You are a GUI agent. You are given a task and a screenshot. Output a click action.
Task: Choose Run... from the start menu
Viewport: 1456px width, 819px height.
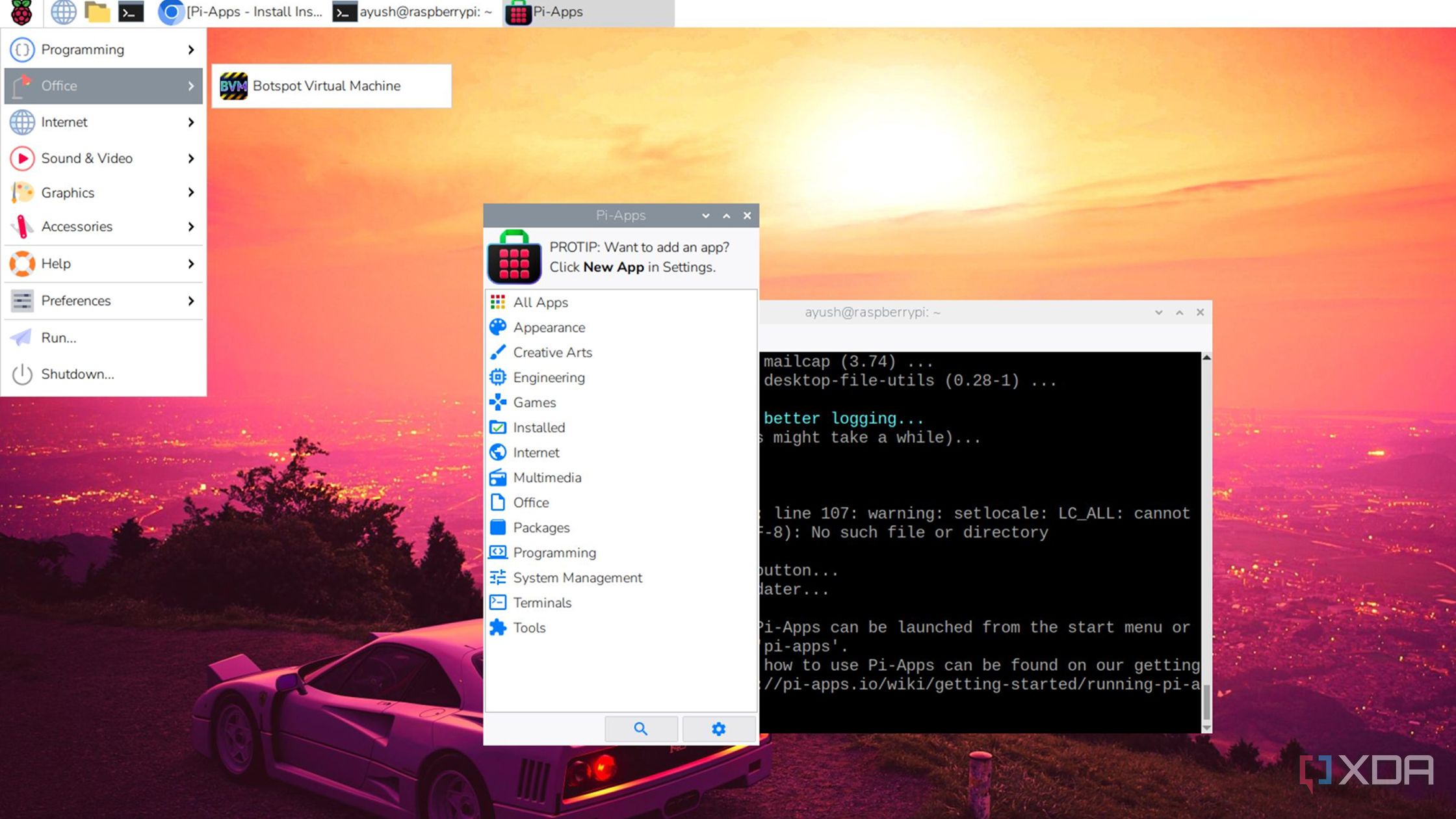[104, 337]
